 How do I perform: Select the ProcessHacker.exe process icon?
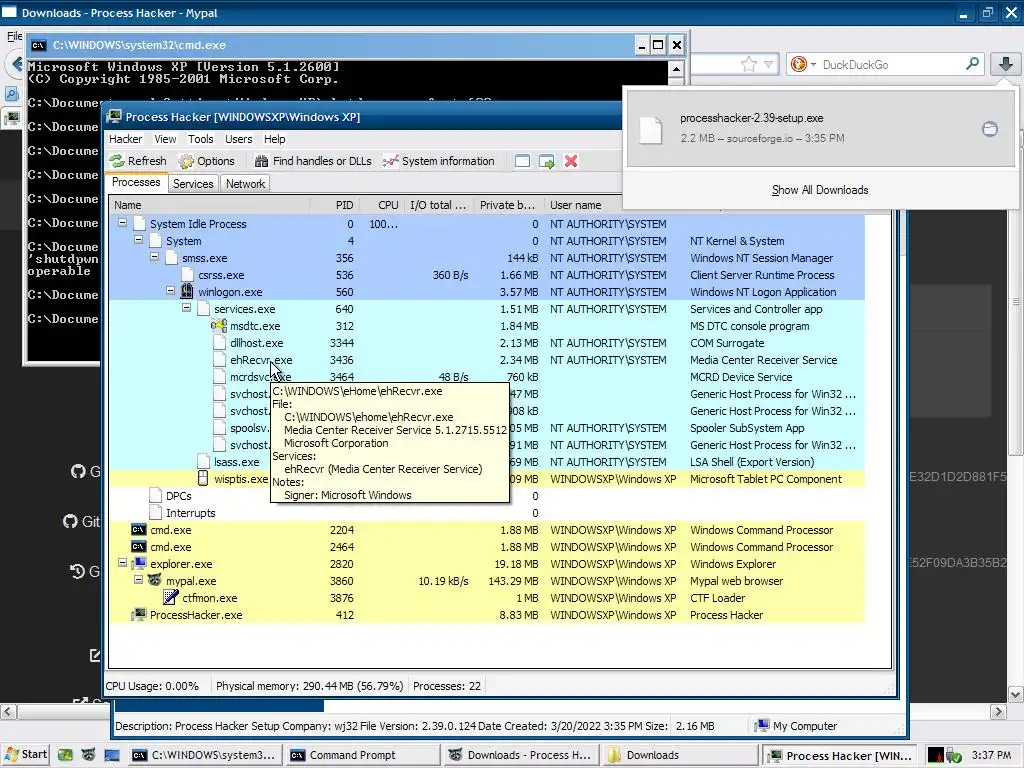(x=138, y=615)
